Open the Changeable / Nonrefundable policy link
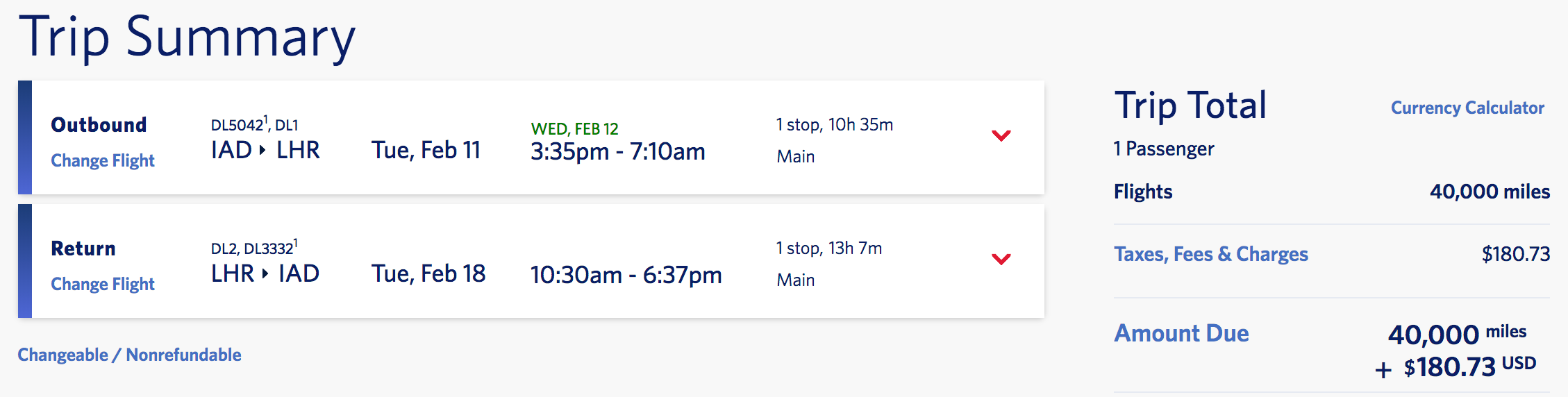This screenshot has width=1568, height=397. point(129,355)
